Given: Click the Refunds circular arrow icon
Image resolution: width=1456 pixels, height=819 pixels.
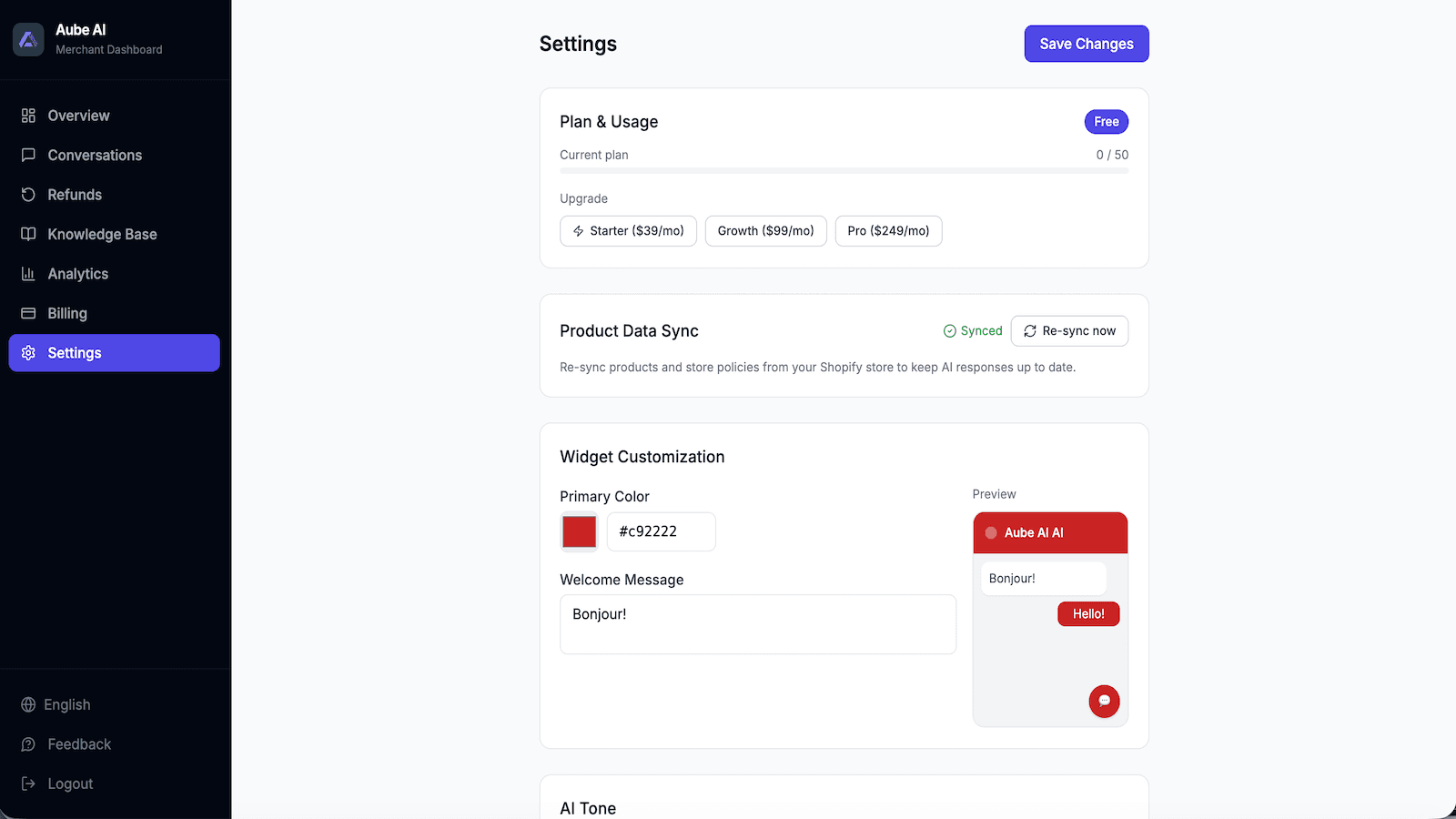Looking at the screenshot, I should tap(28, 195).
